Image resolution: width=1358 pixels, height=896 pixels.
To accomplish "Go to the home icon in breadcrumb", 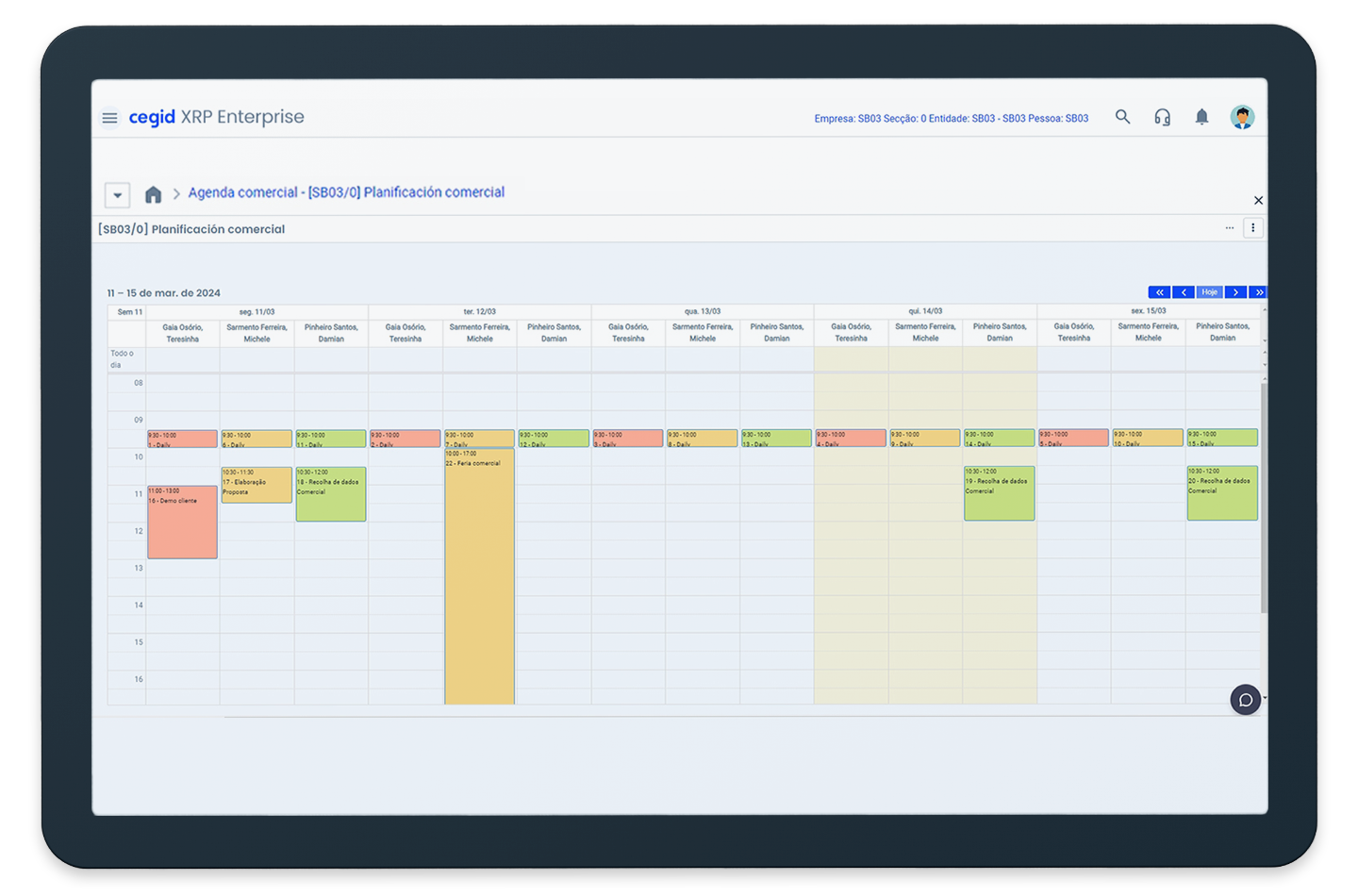I will [x=153, y=194].
